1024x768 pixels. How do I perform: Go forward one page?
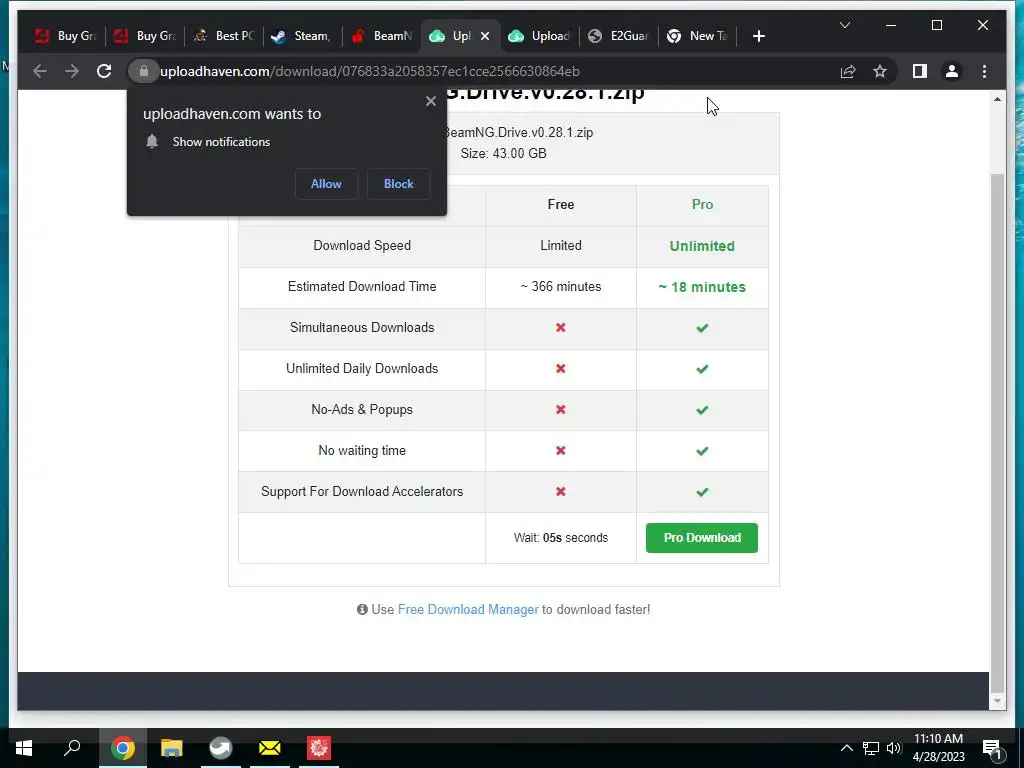tap(72, 71)
